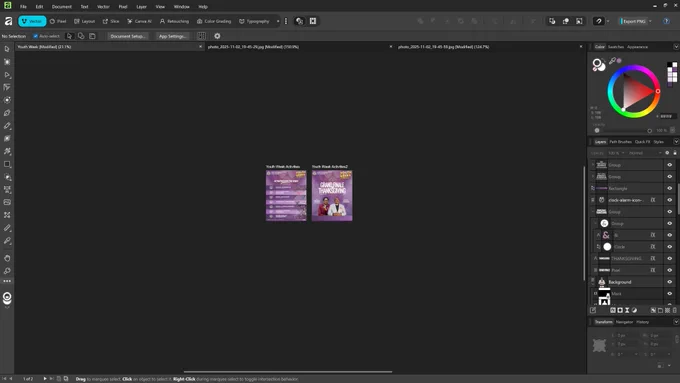
Task: Select the Pencil tool
Action: pos(7,126)
